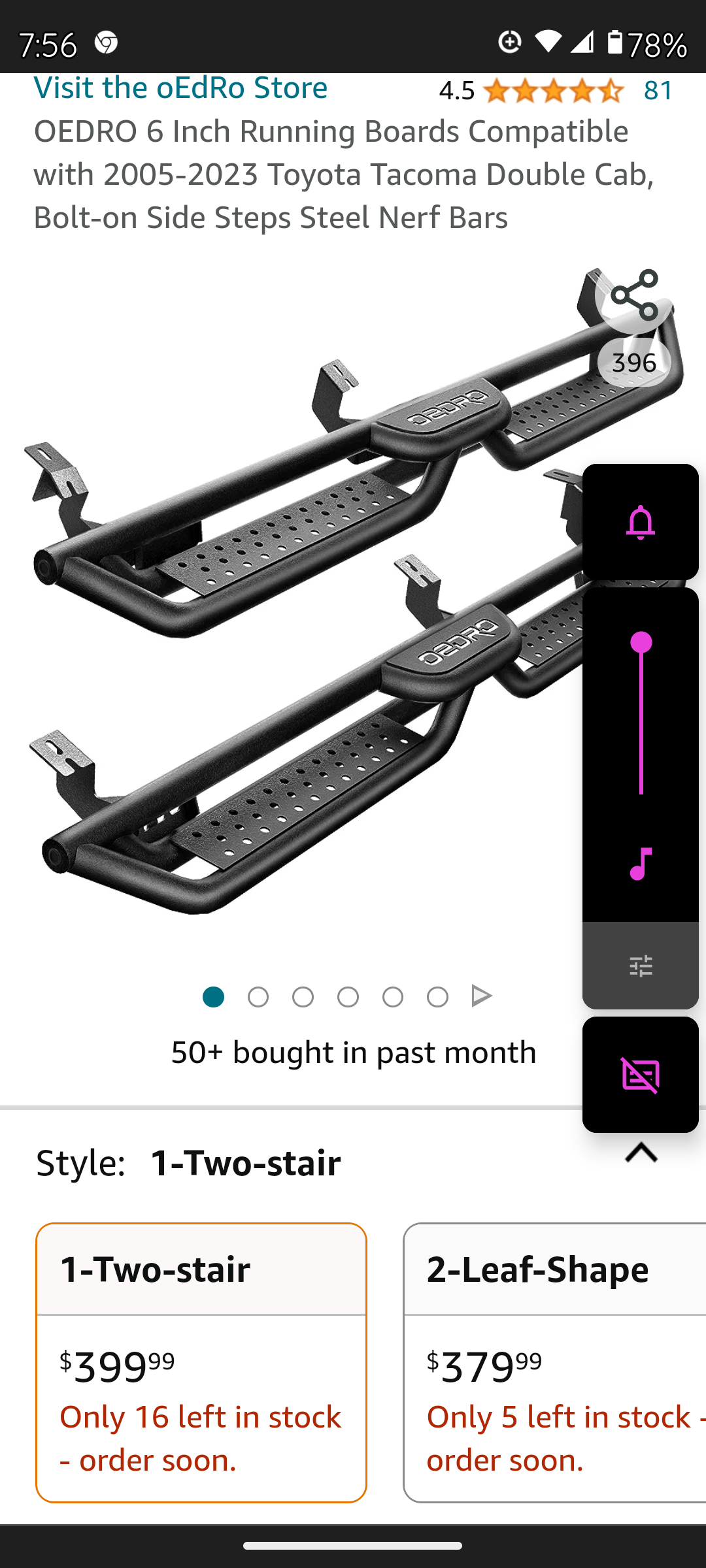The height and width of the screenshot is (1568, 706).
Task: Select sixth image carousel dot
Action: point(437,997)
